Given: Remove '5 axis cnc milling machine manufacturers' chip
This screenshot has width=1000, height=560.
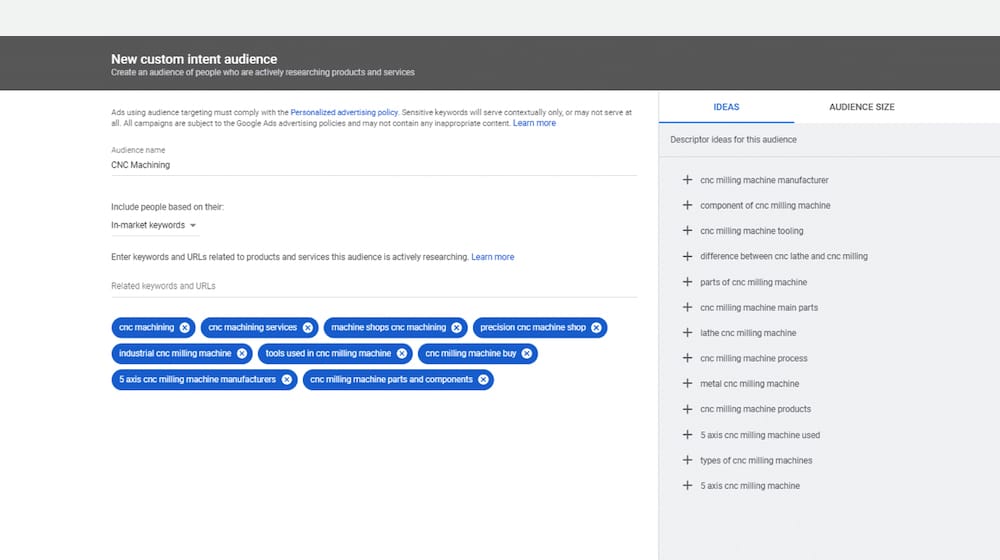Looking at the screenshot, I should point(286,380).
